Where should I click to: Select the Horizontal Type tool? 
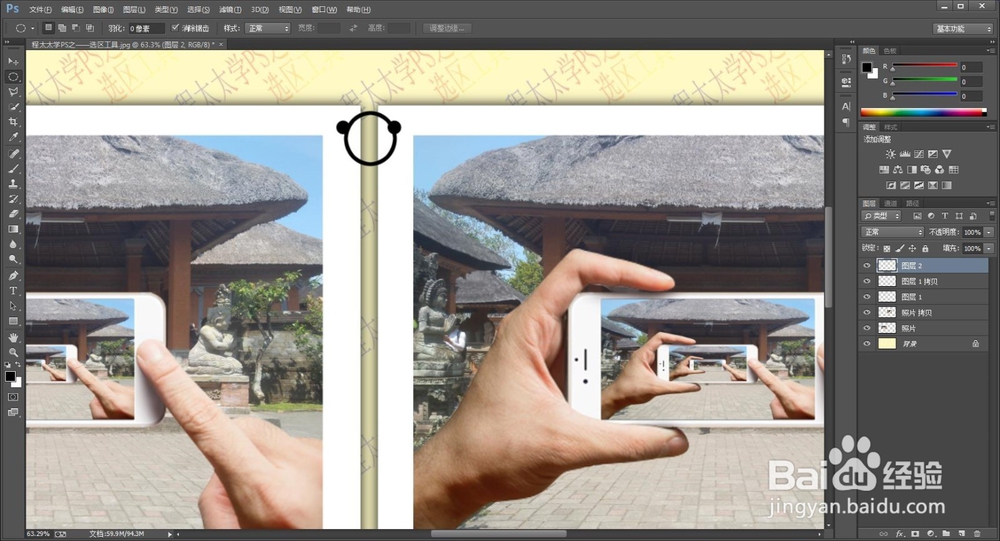[x=13, y=291]
